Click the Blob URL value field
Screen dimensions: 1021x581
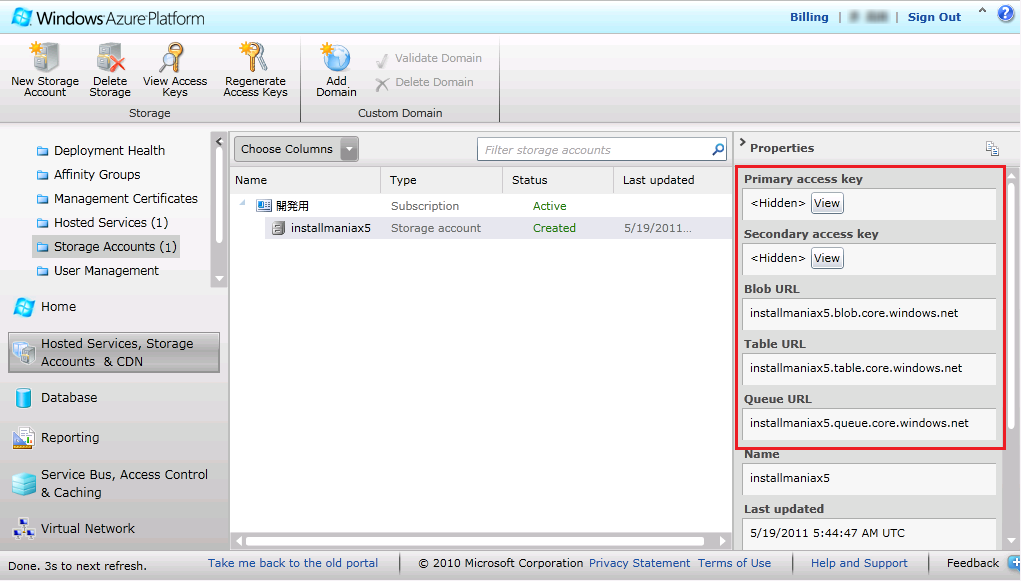tap(869, 314)
